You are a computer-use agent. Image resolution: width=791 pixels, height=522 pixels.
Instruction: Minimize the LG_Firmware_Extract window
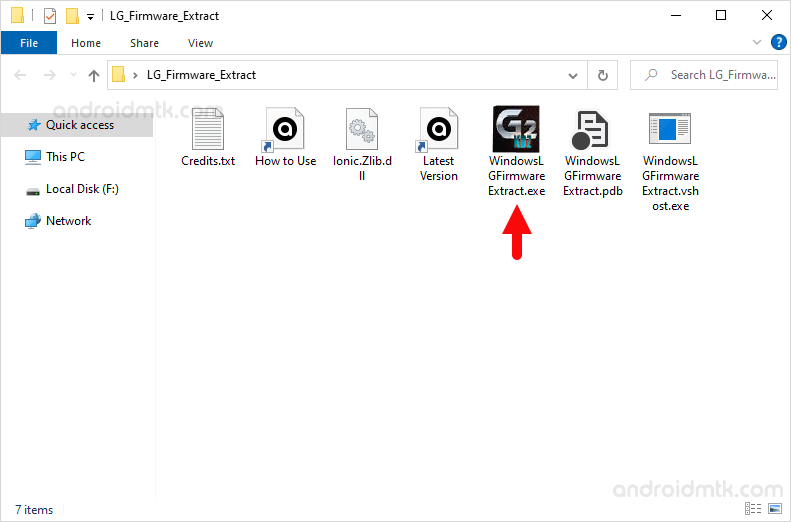coord(675,16)
